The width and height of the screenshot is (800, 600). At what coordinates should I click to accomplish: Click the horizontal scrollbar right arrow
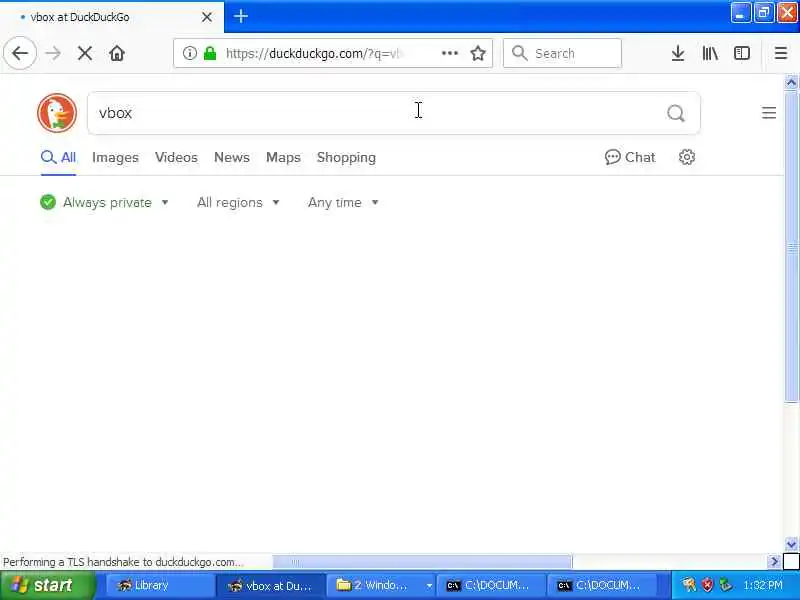774,562
